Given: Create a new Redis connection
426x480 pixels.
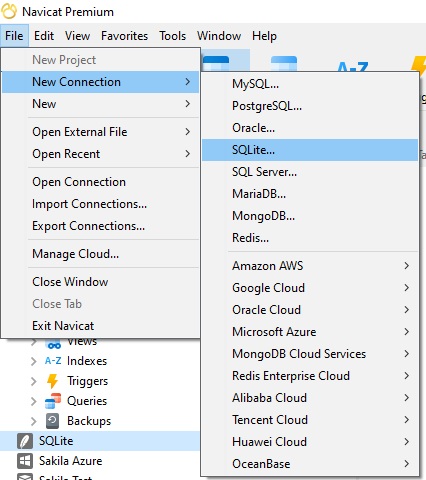Looking at the screenshot, I should 310,238.
